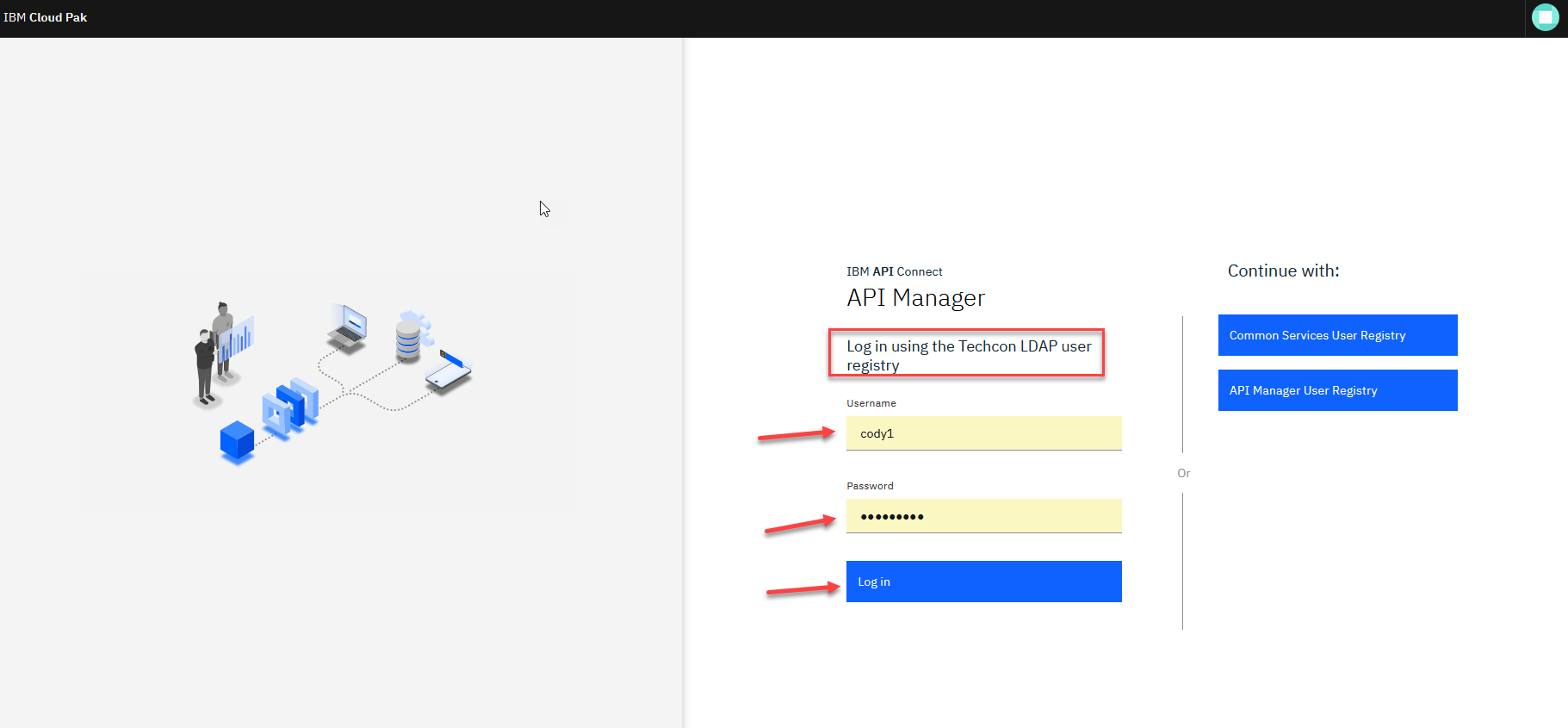The width and height of the screenshot is (1568, 728).
Task: Click the solid blue cube graphic
Action: 237,441
